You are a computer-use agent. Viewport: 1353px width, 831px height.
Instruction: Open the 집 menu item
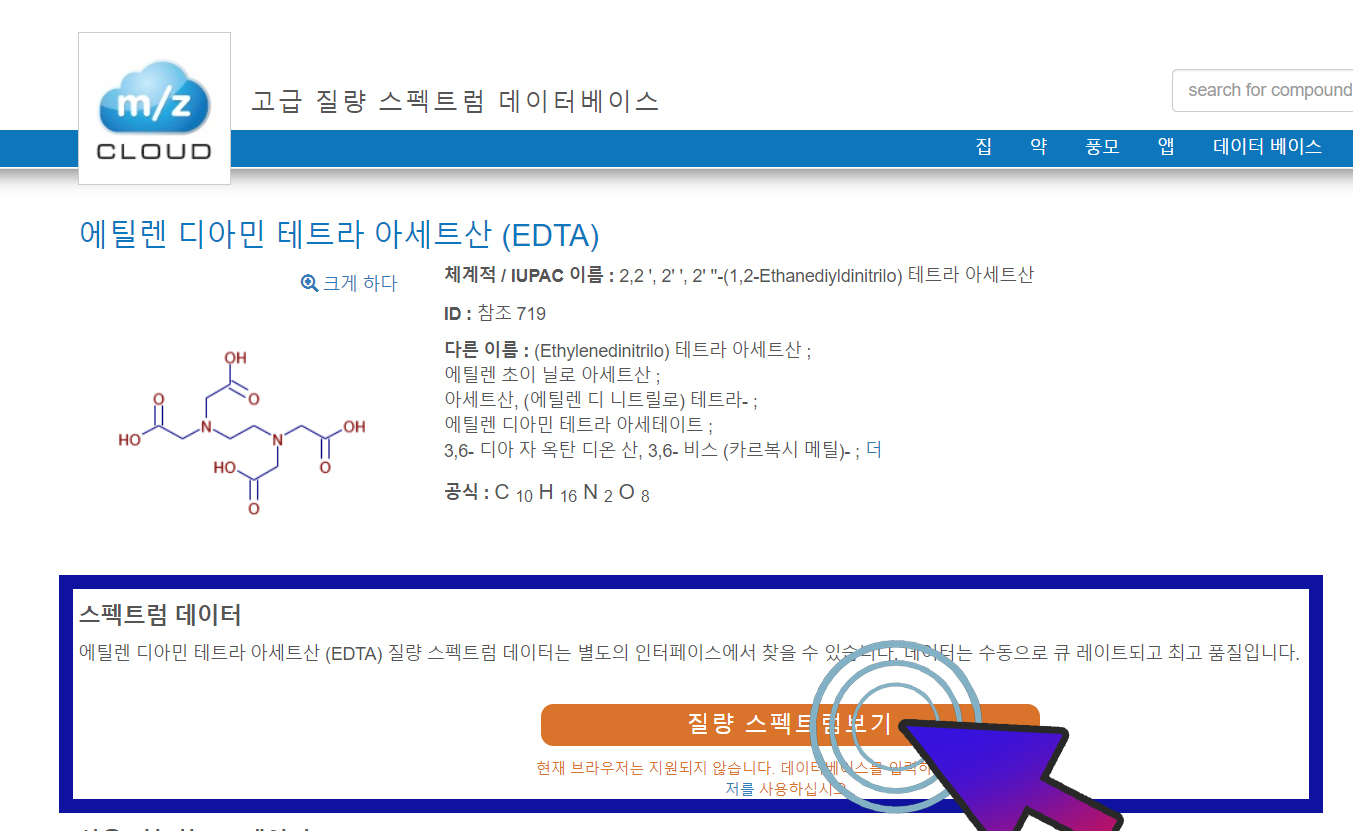pos(984,146)
